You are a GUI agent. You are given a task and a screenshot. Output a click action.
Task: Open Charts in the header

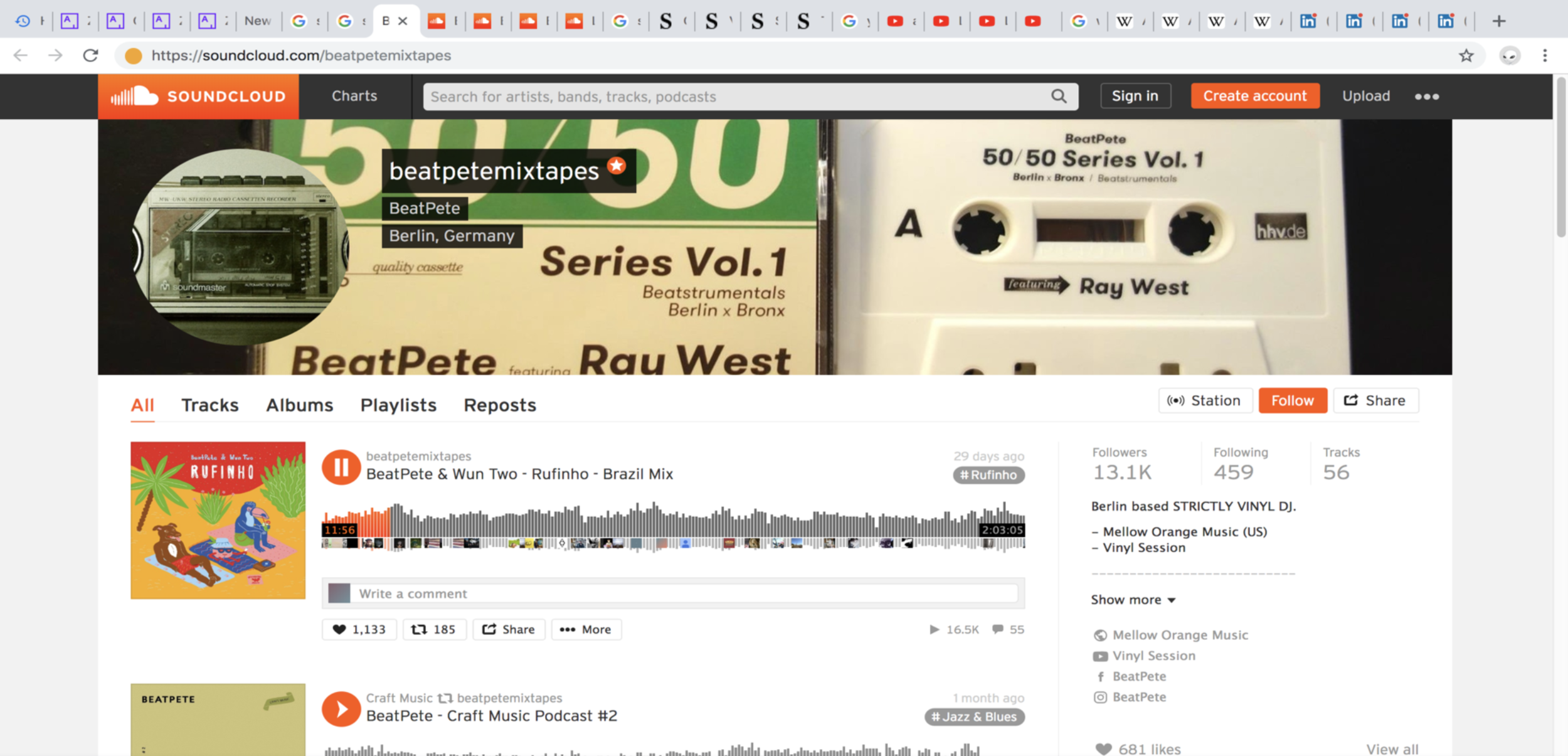[354, 96]
